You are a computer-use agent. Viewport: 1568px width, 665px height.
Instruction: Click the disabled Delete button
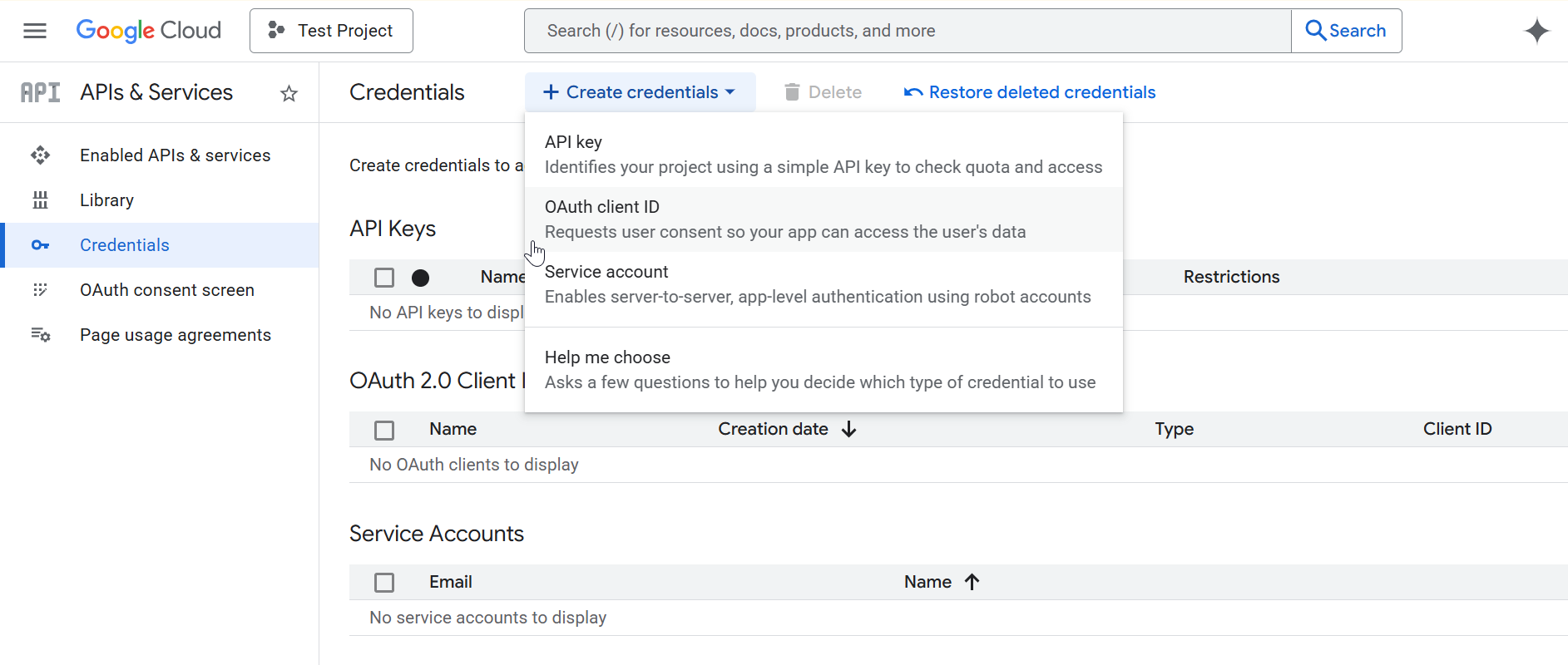click(824, 92)
